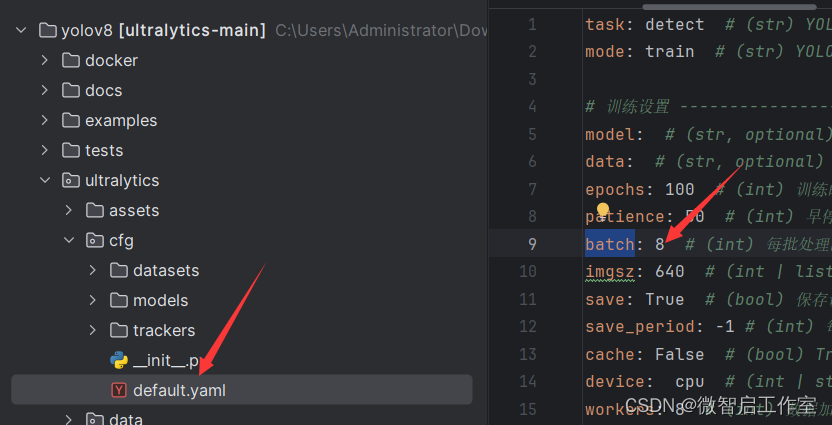Expand the data folder at bottom
Image resolution: width=832 pixels, height=425 pixels.
click(69, 419)
